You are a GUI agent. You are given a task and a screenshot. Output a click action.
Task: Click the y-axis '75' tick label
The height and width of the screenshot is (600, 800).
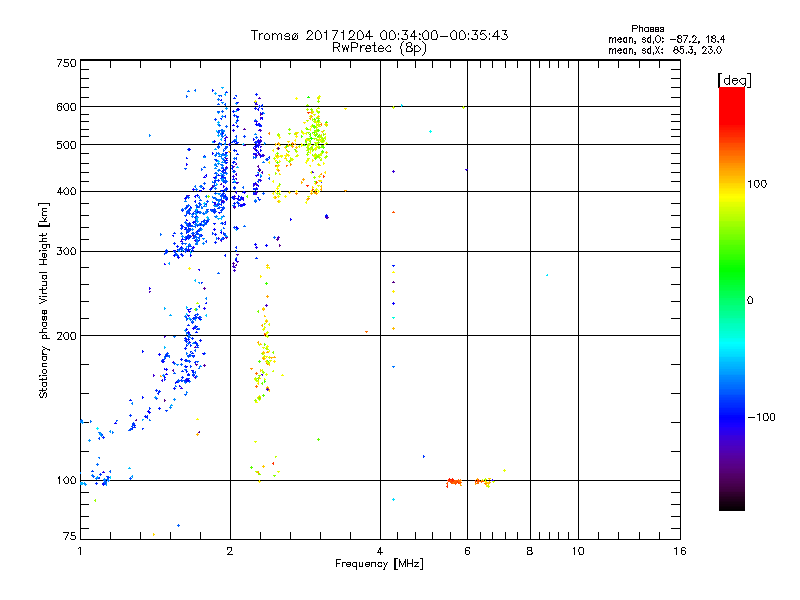(70, 536)
